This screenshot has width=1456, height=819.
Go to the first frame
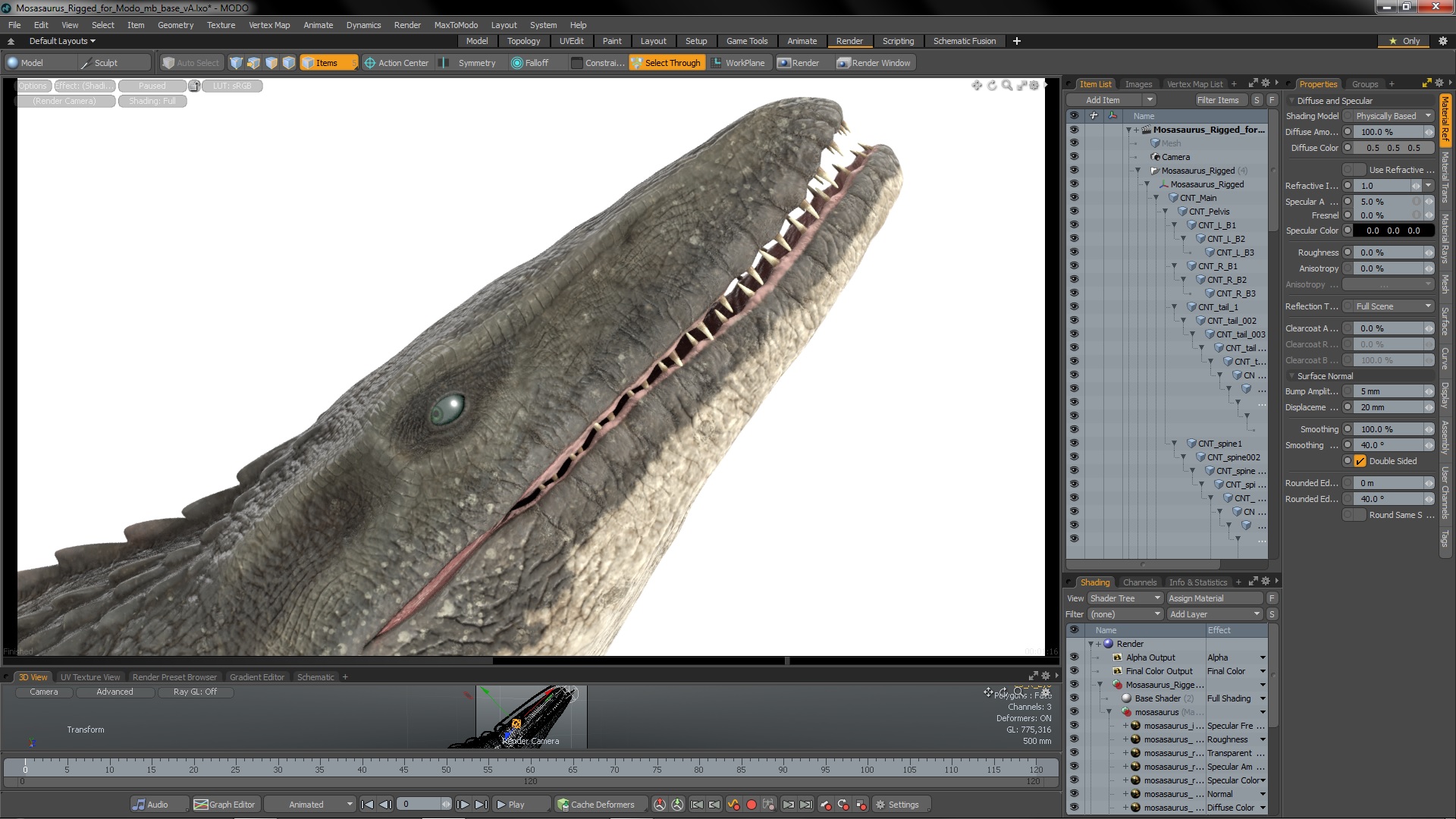pos(368,805)
